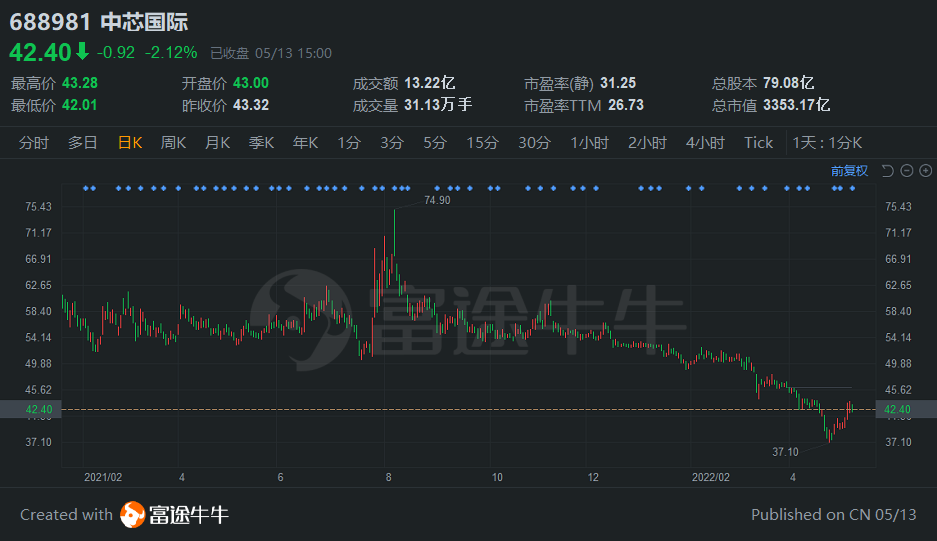Image resolution: width=937 pixels, height=541 pixels.
Task: Click the Created with footer text
Action: tap(66, 515)
